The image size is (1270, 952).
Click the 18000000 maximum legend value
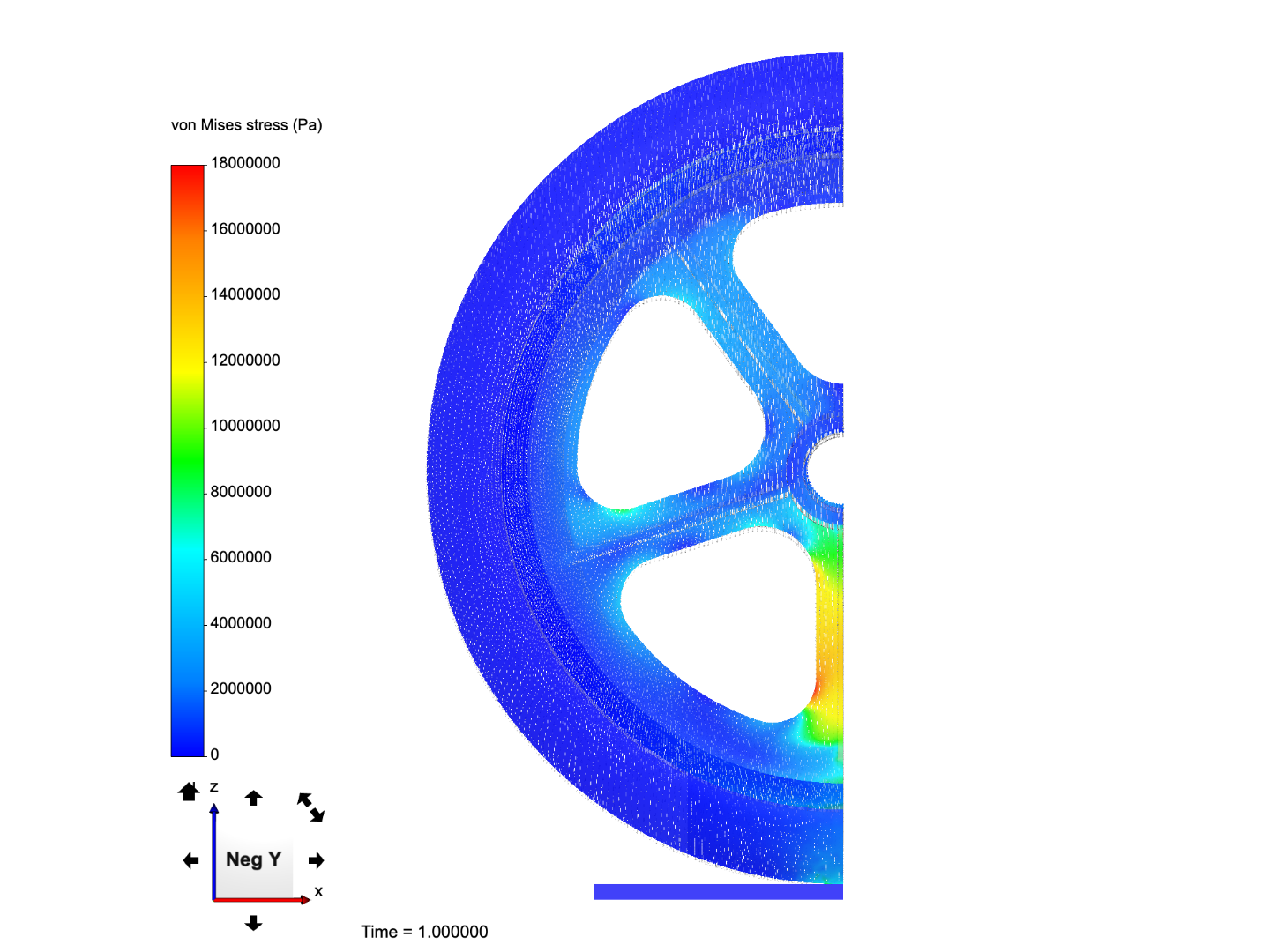coord(244,162)
